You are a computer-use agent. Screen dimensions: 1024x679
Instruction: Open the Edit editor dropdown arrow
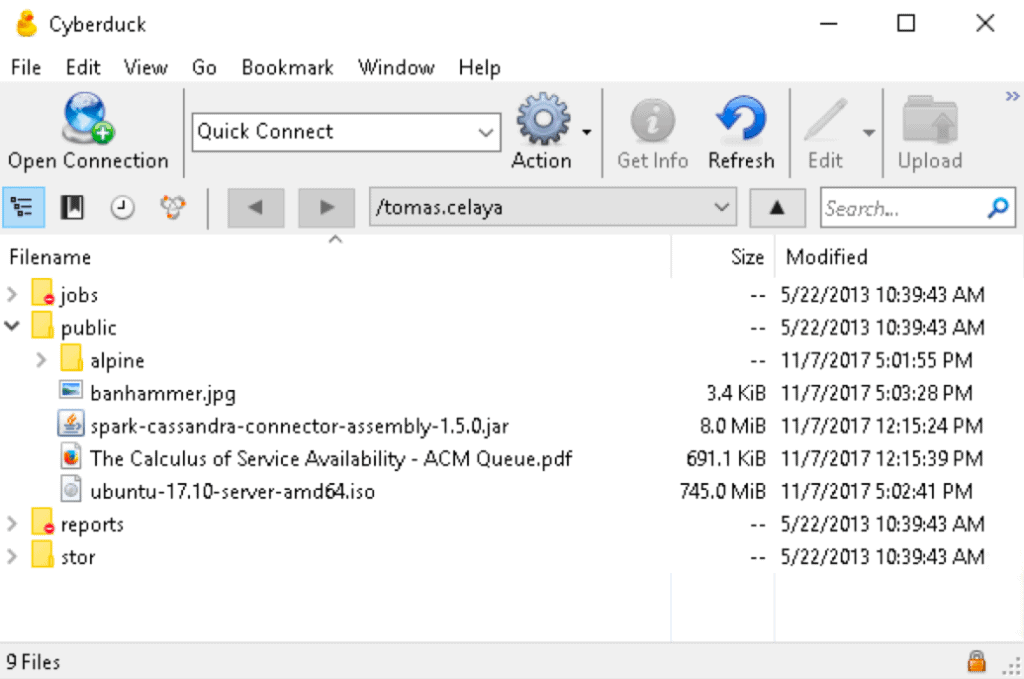click(x=869, y=133)
